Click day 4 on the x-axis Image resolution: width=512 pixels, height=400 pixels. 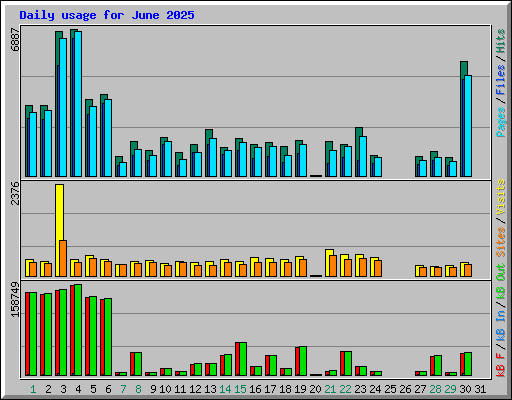click(x=78, y=389)
